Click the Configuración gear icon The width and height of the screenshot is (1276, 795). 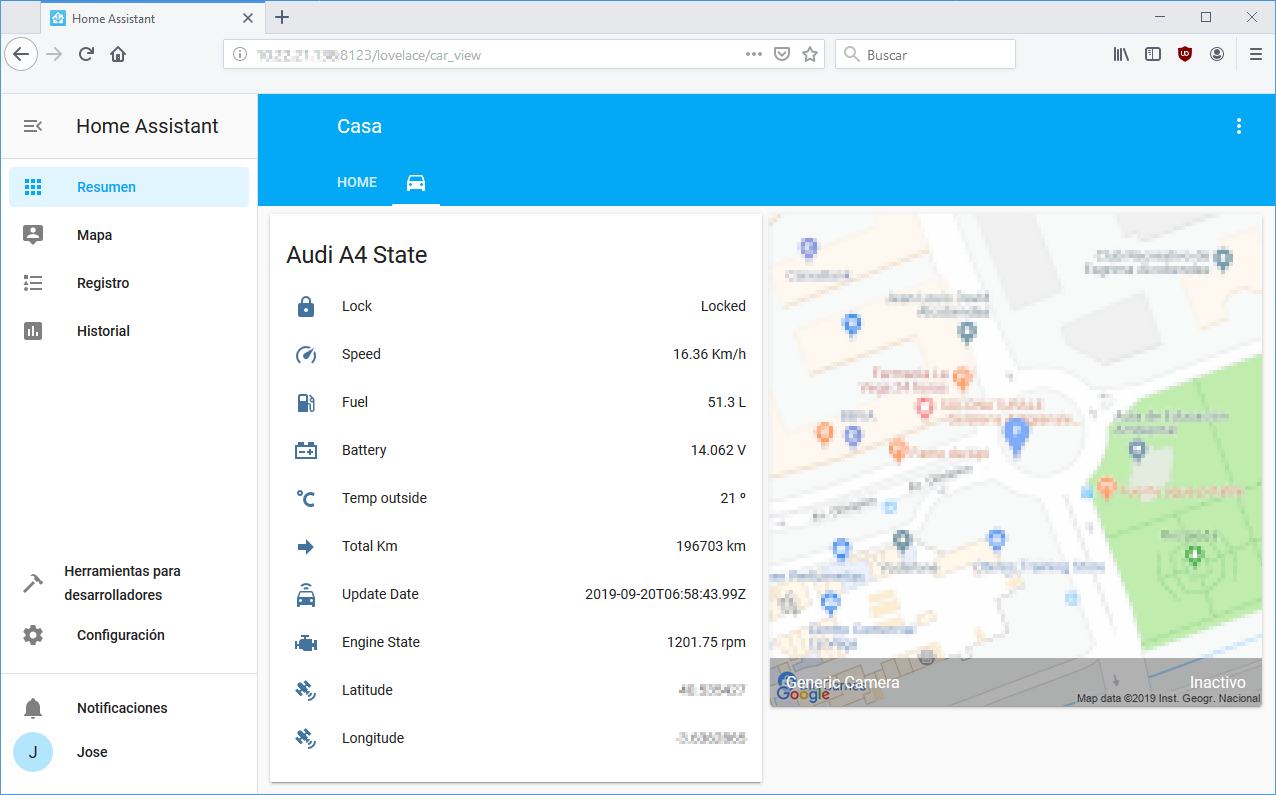[33, 635]
